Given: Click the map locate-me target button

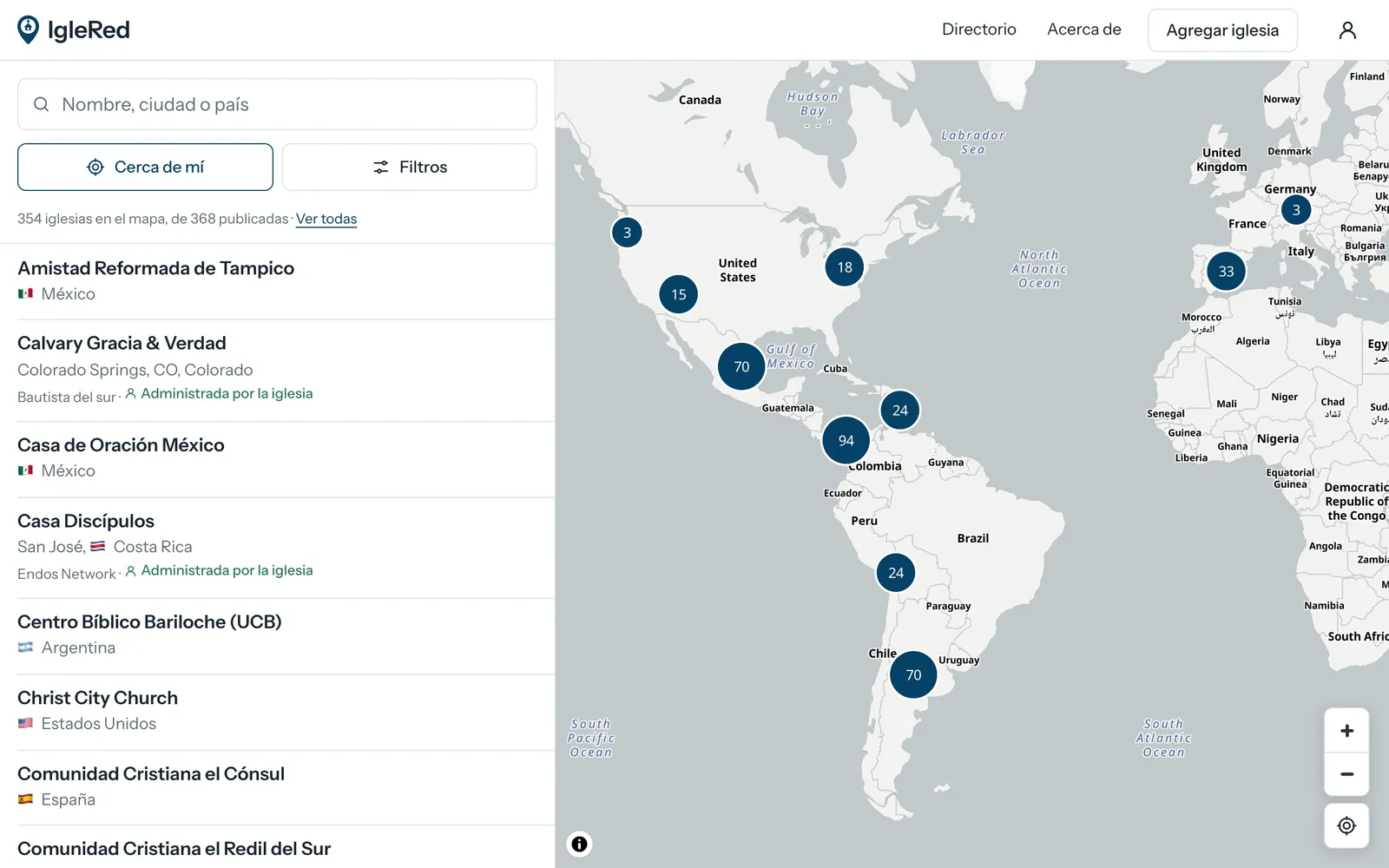Looking at the screenshot, I should pos(1346,825).
